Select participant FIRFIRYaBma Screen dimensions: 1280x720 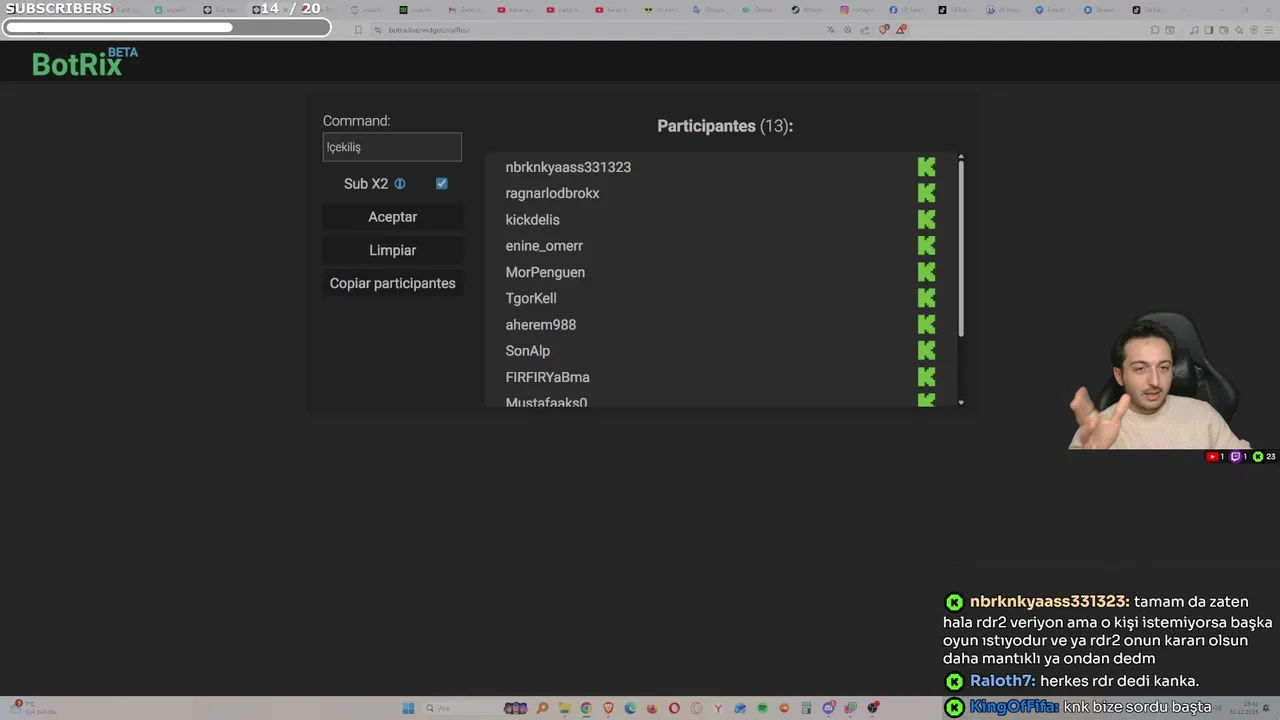547,377
